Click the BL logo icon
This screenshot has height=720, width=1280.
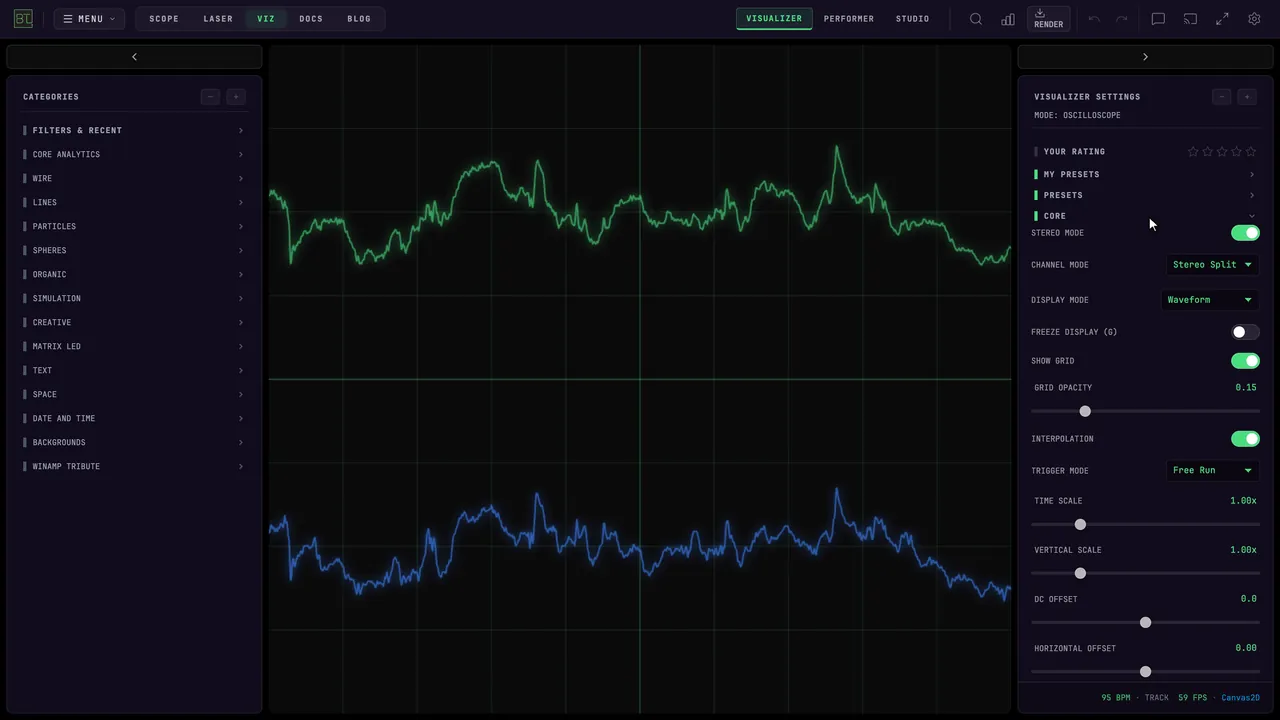tap(23, 19)
